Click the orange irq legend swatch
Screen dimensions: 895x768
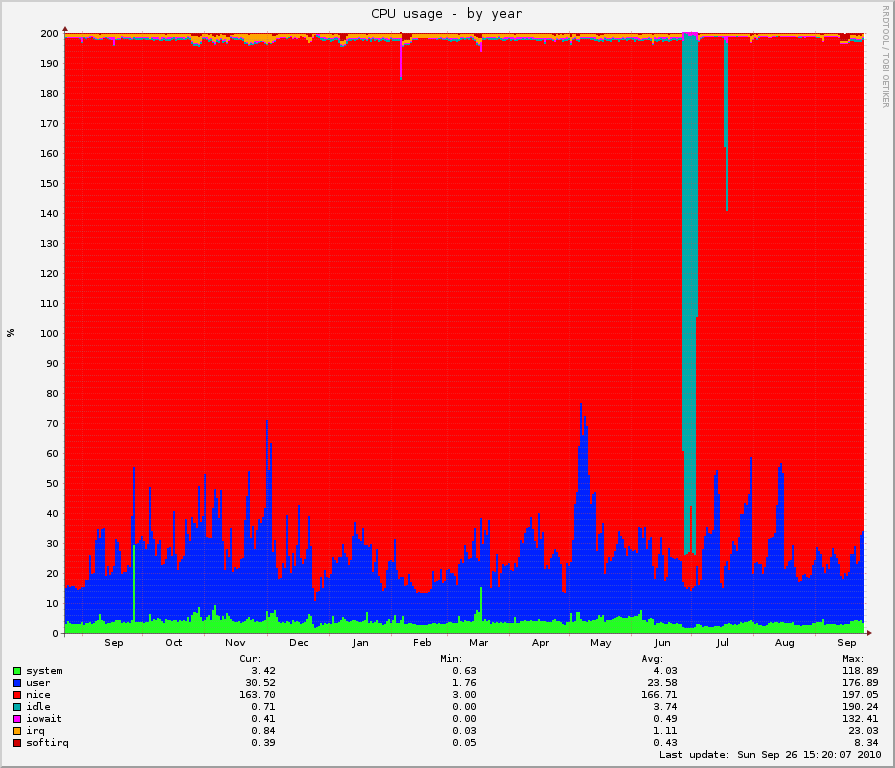(17, 730)
